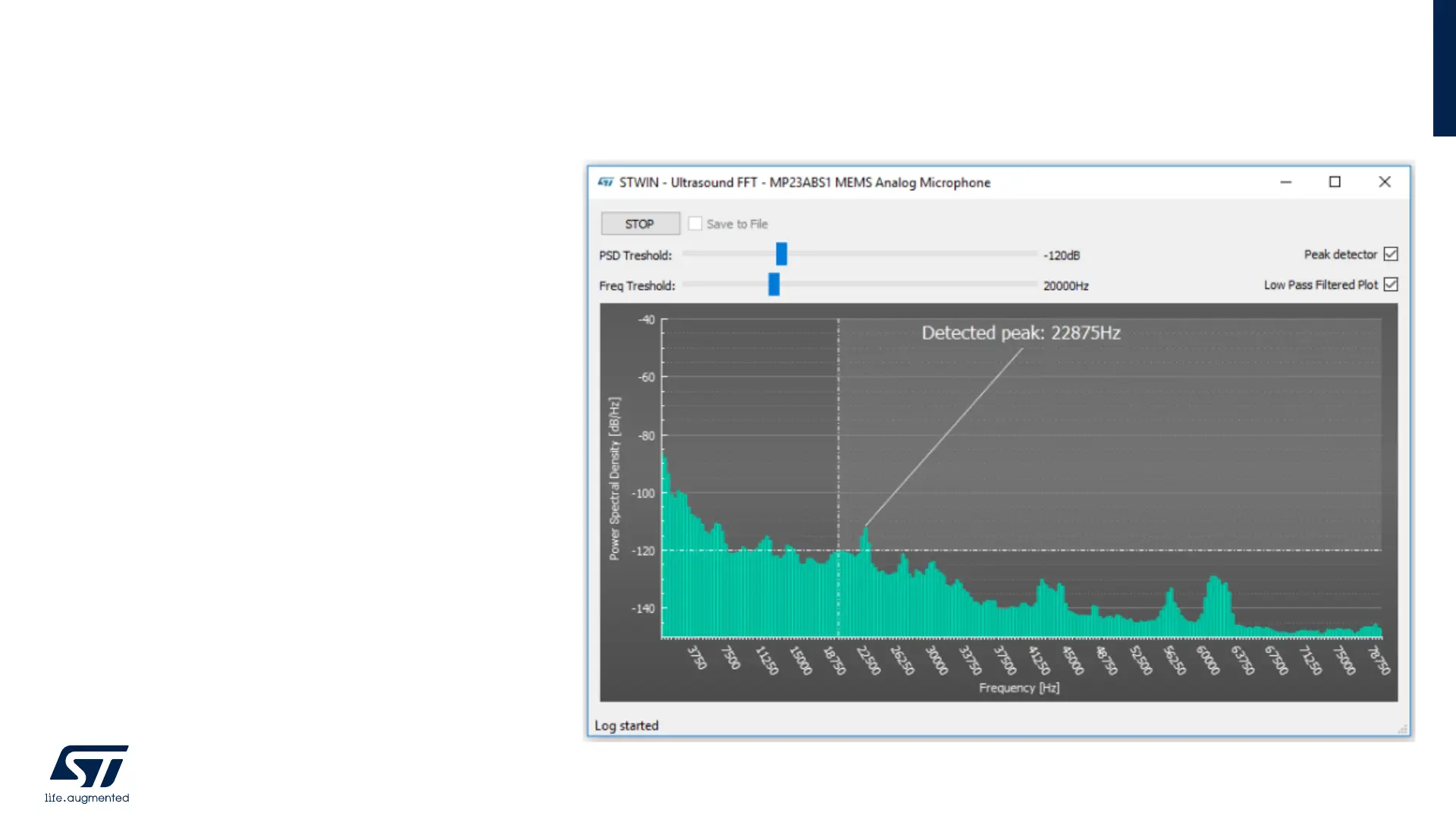The width and height of the screenshot is (1456, 819).
Task: Click the 60000 x-axis tick label
Action: point(1207,660)
